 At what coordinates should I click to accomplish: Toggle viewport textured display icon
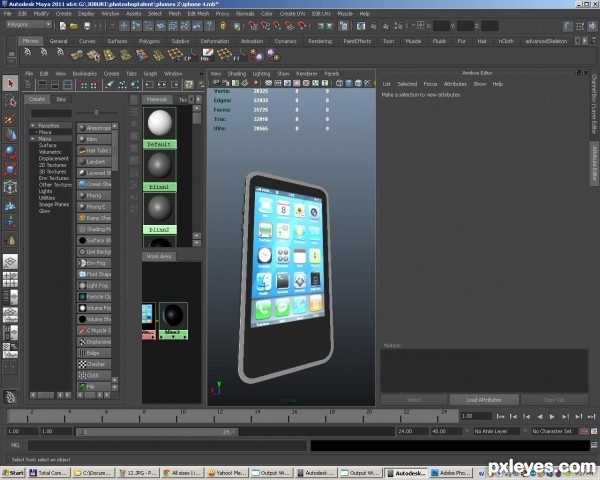367,83
